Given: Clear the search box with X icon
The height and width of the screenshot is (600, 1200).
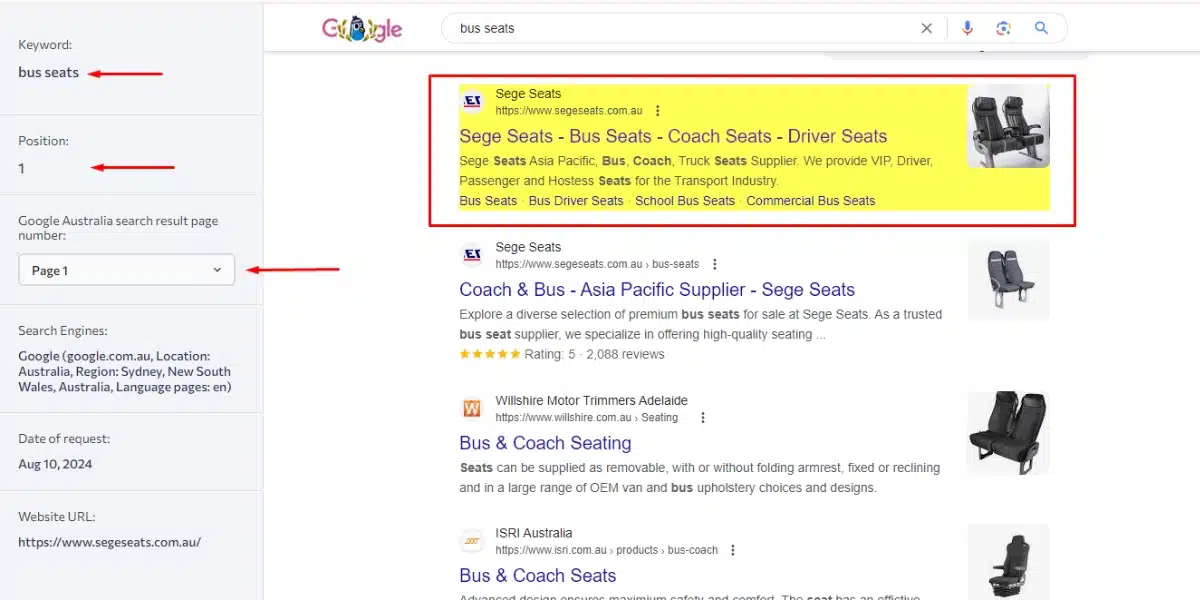Looking at the screenshot, I should [927, 28].
